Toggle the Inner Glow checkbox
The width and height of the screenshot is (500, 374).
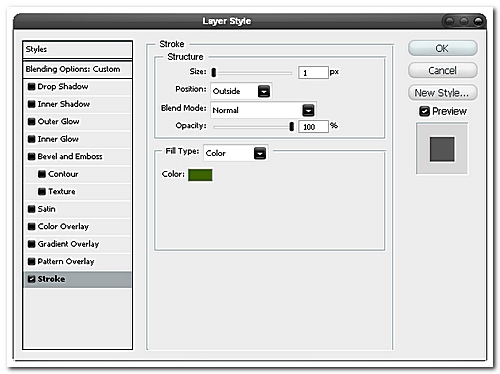pyautogui.click(x=31, y=139)
